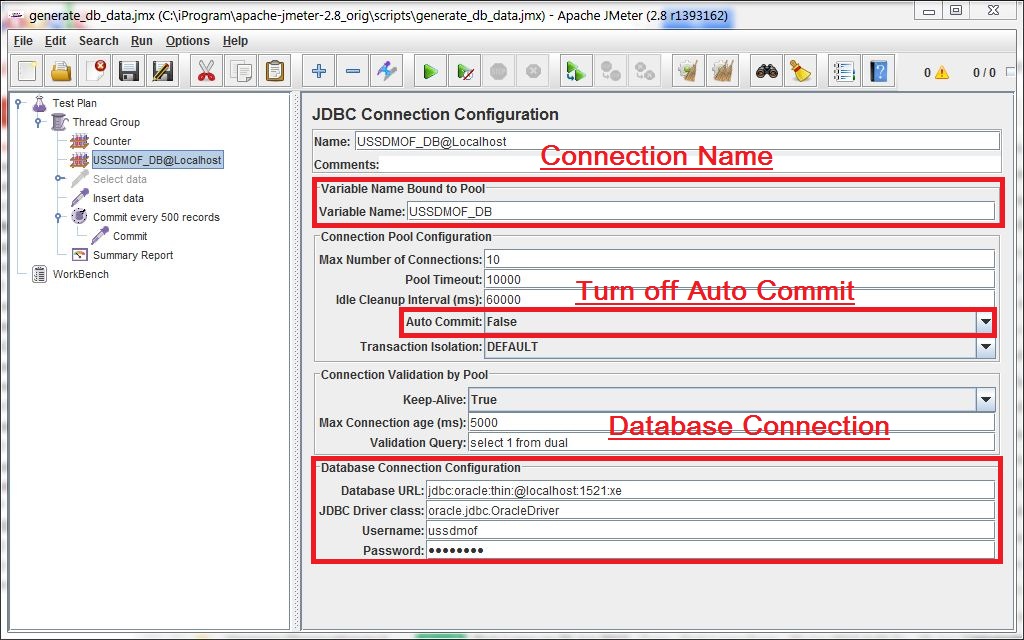Viewport: 1024px width, 640px height.
Task: Select the Thread Group tree item
Action: [x=106, y=122]
